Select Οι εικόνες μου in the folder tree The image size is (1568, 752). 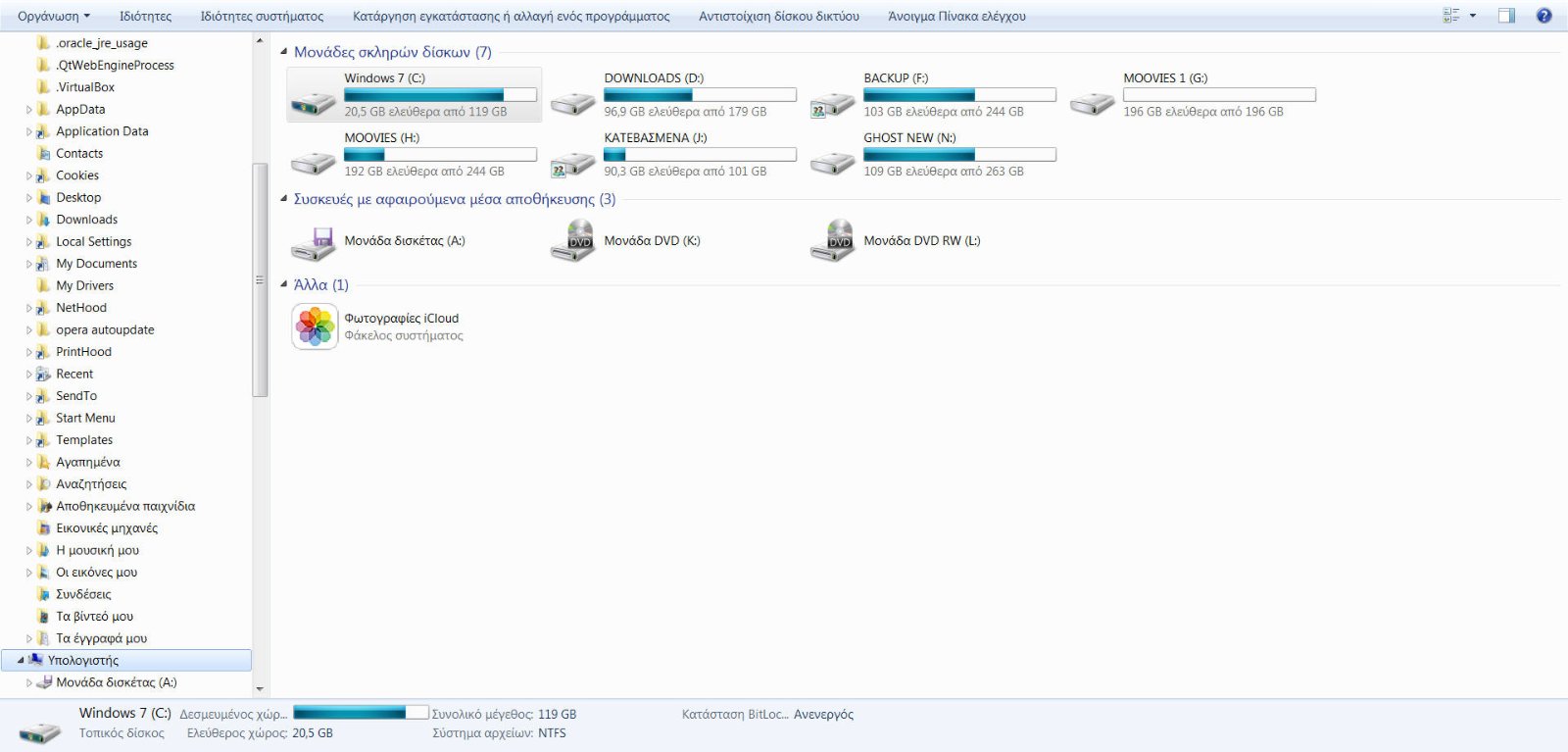pyautogui.click(x=96, y=573)
